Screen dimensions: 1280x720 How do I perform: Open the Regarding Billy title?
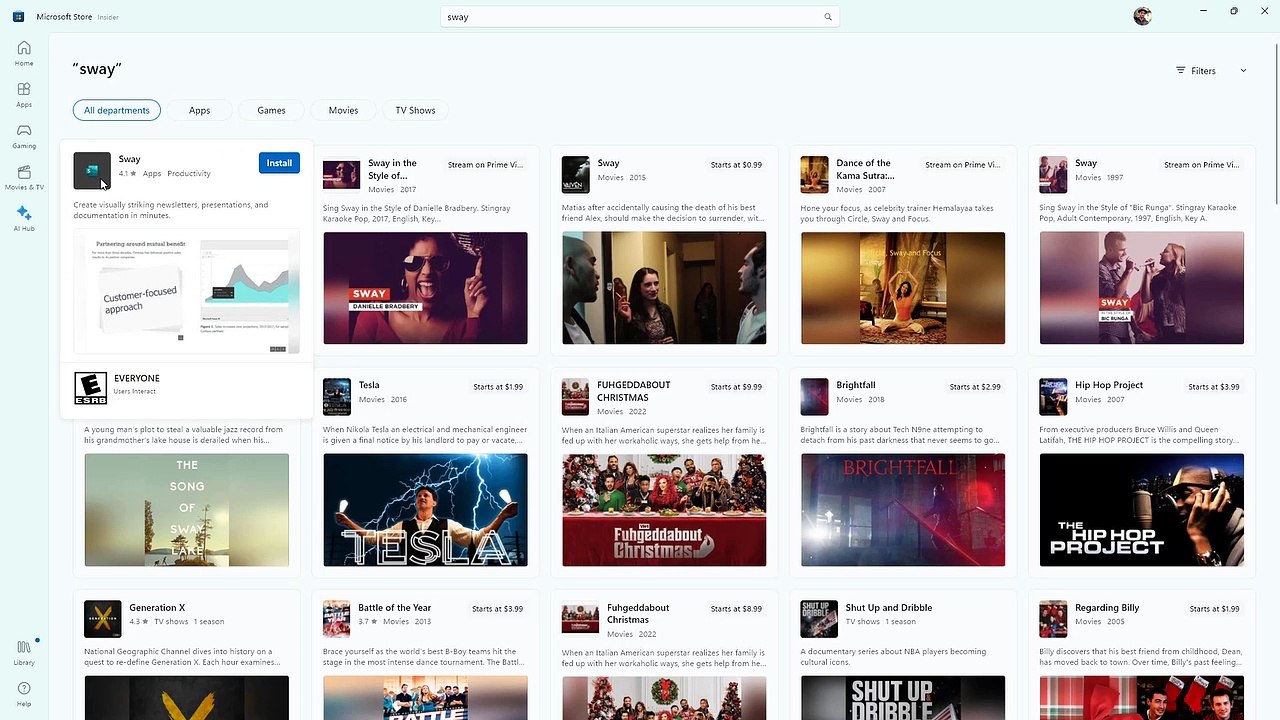click(x=1108, y=608)
